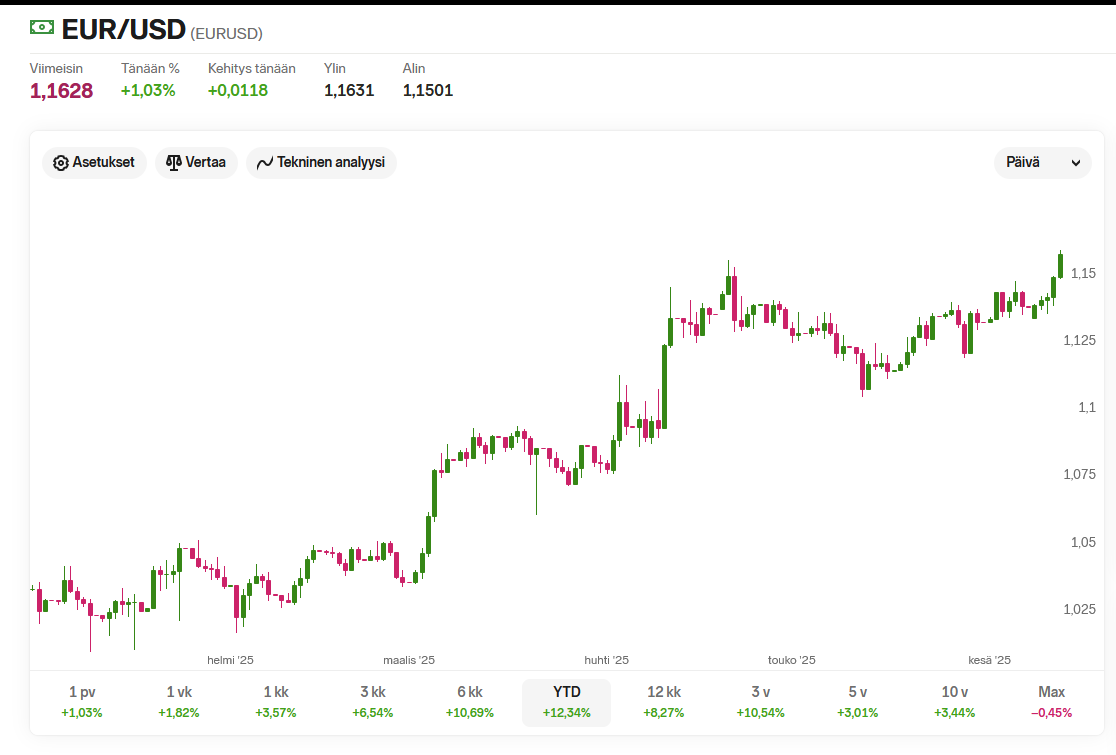Click the green banknote currency icon
The width and height of the screenshot is (1116, 755).
coord(41,27)
